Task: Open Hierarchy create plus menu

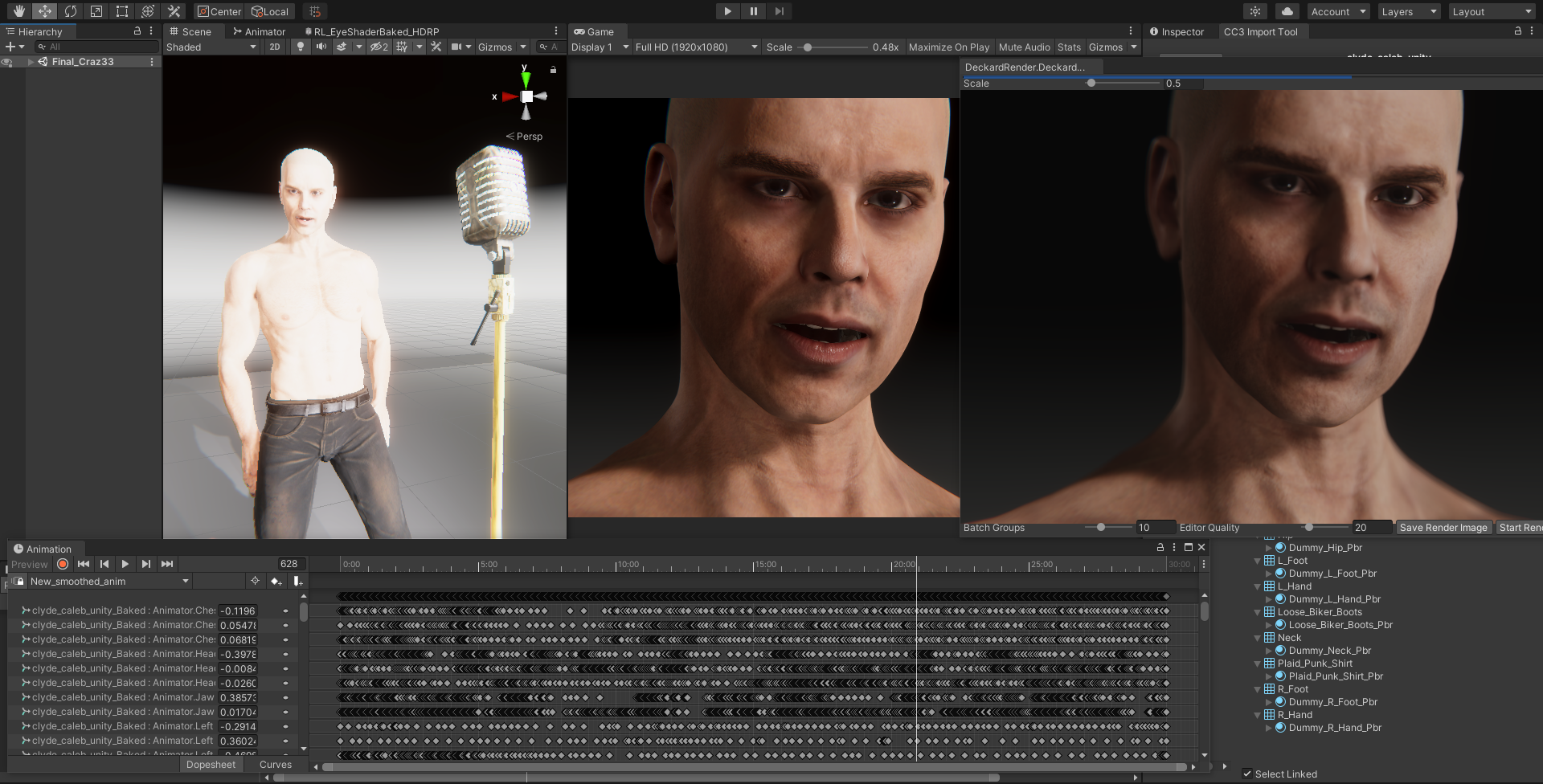Action: click(14, 47)
